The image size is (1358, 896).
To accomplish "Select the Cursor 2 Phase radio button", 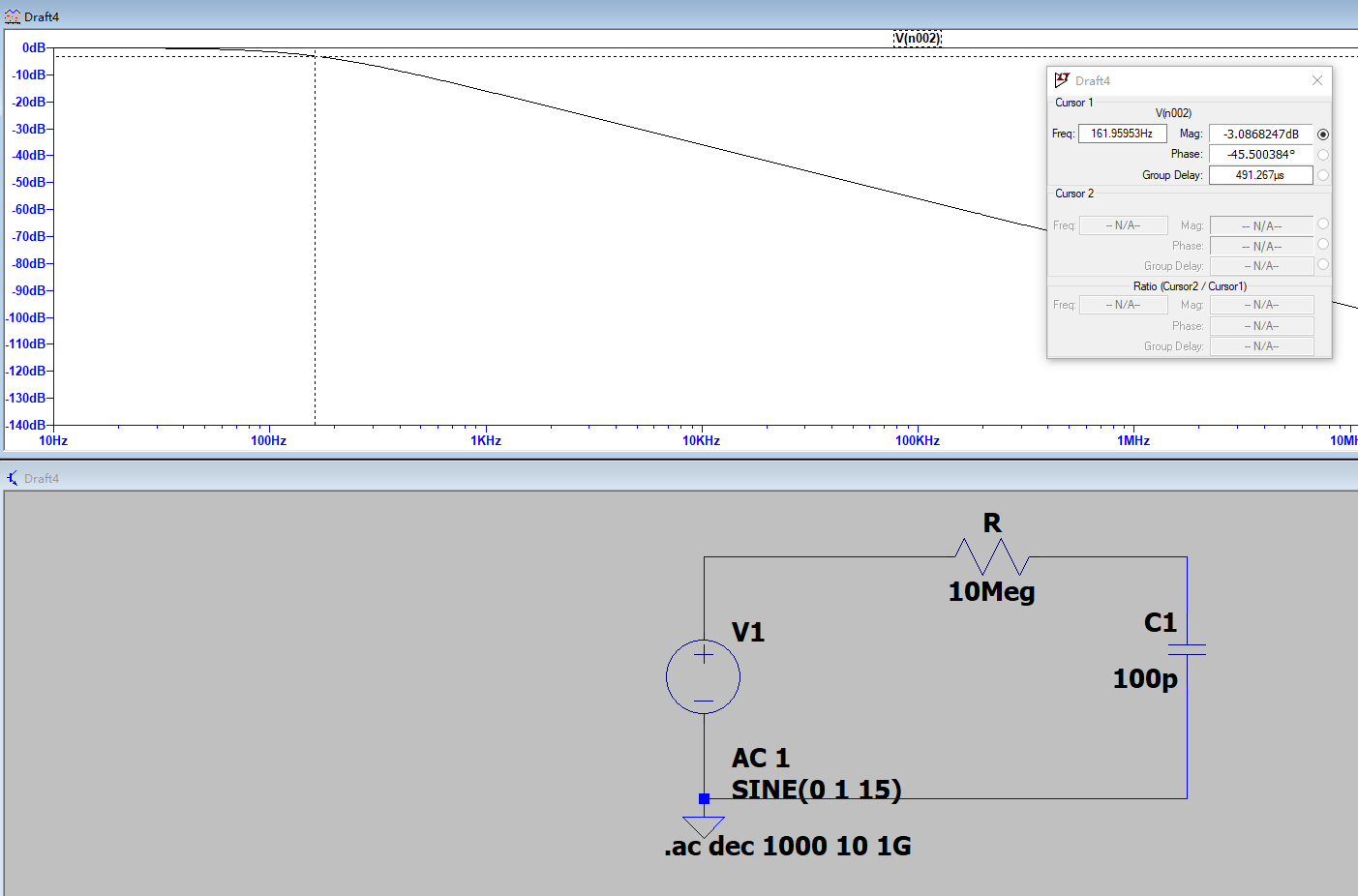I will click(1323, 244).
